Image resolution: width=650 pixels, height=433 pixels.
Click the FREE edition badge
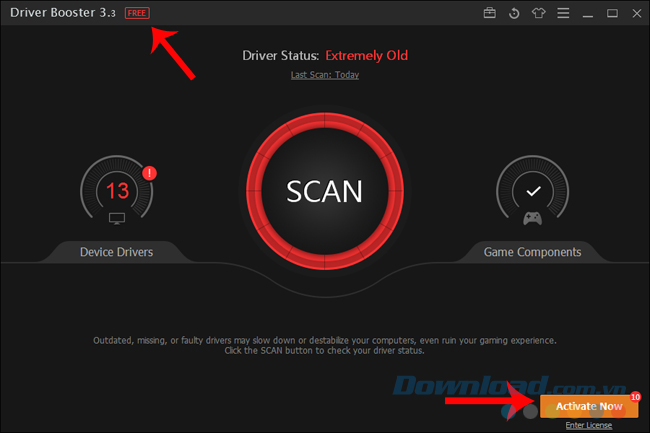(x=137, y=13)
